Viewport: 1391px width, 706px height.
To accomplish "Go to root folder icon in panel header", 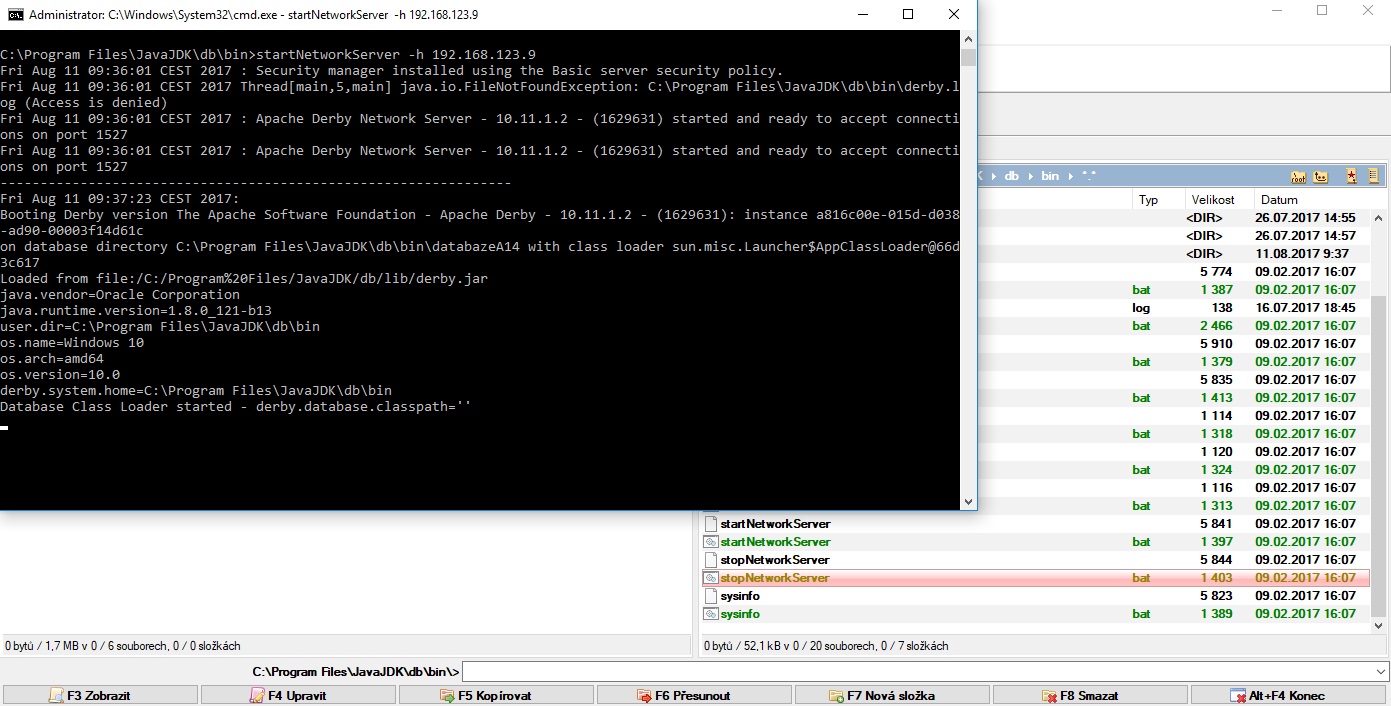I will coord(1299,176).
